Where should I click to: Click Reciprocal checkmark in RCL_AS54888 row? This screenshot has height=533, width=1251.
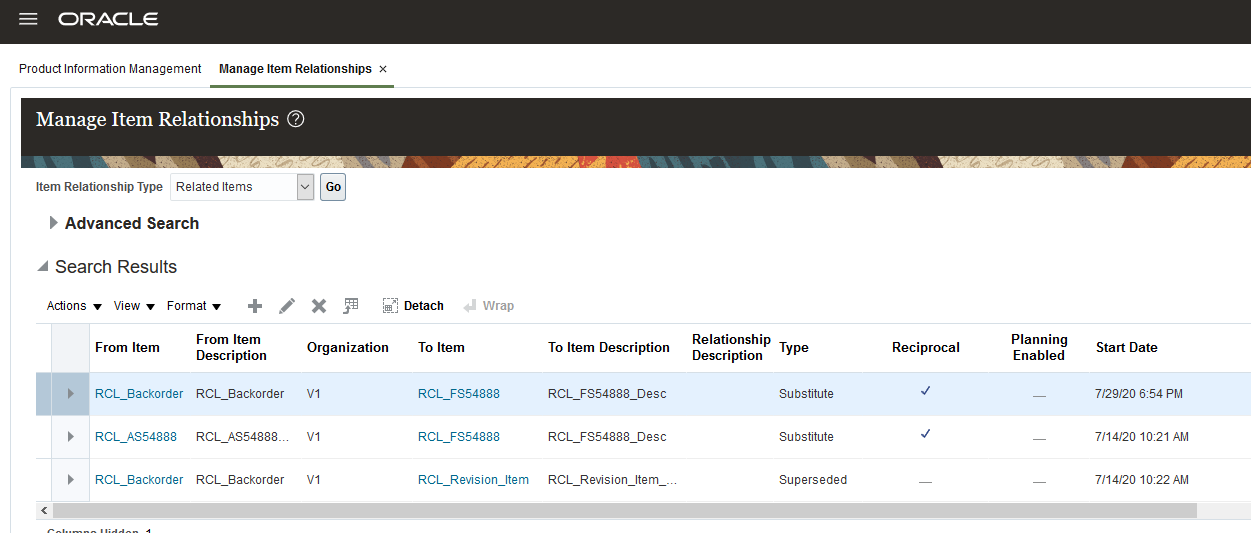pyautogui.click(x=925, y=435)
